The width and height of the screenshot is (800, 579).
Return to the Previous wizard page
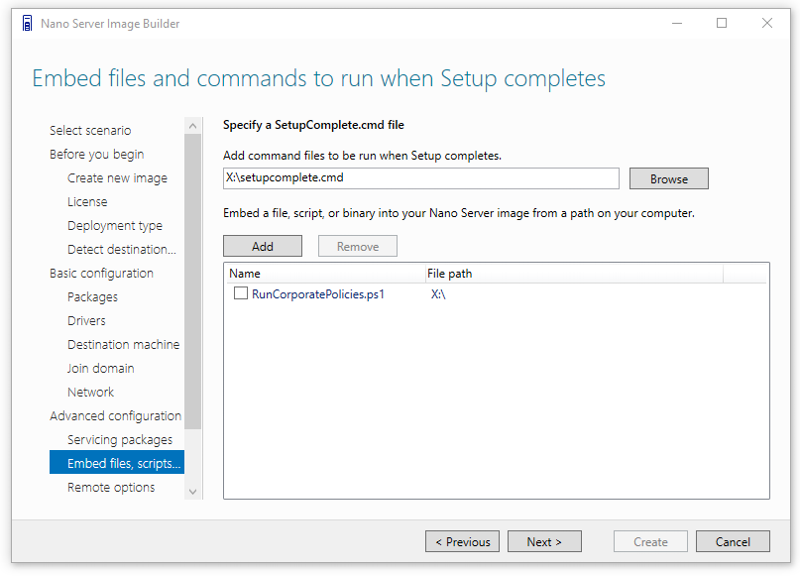[x=462, y=542]
